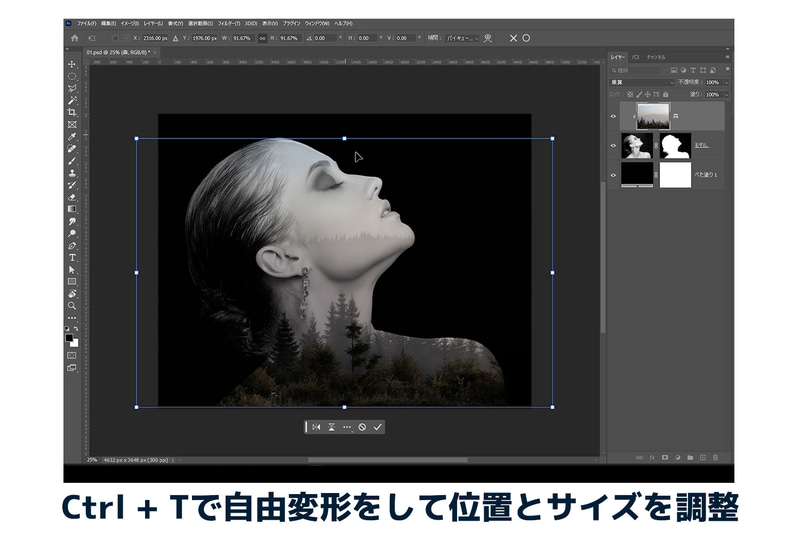Viewport: 800px width, 533px height.
Task: Select the Frame tool
Action: coord(72,124)
